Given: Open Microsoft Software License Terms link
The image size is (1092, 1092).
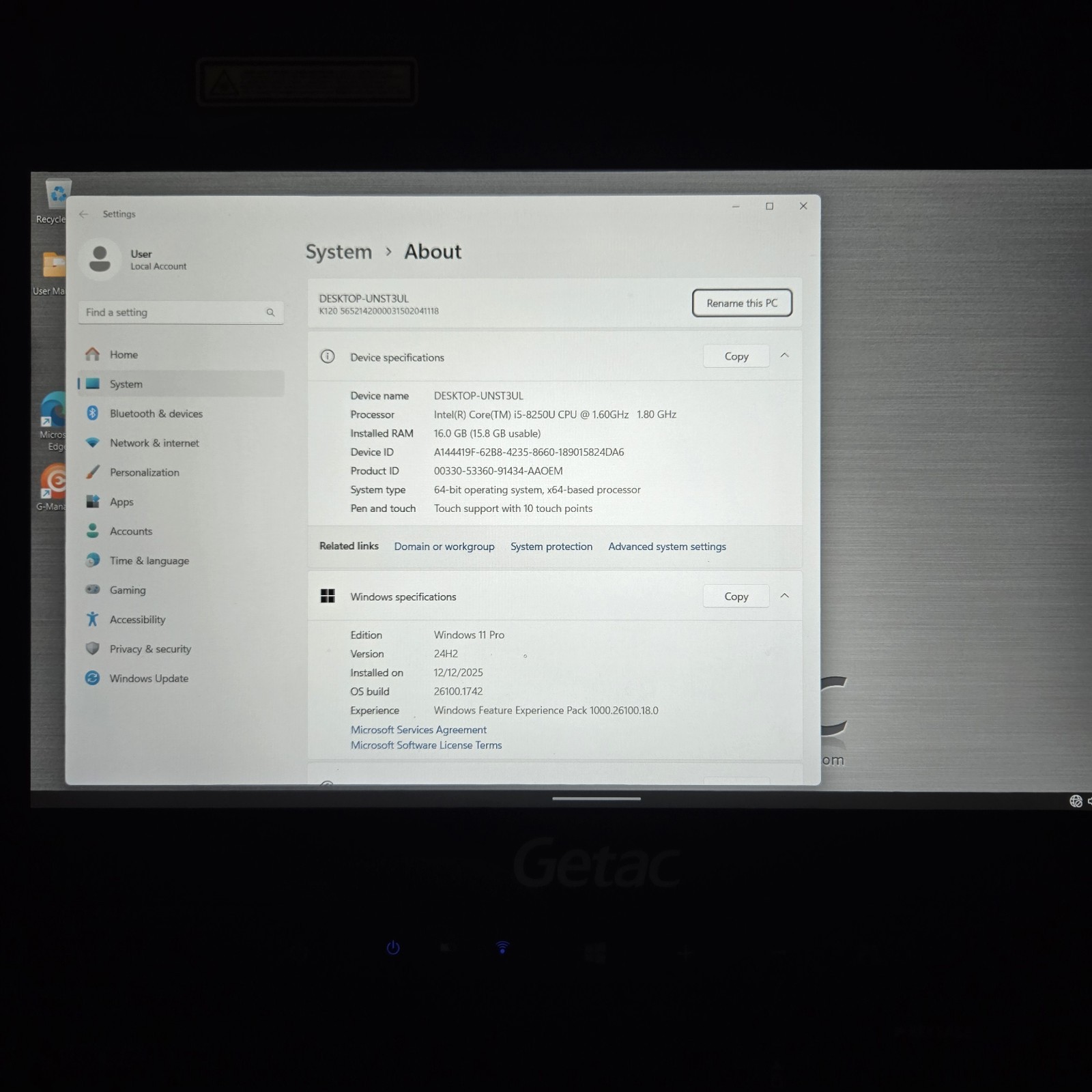Looking at the screenshot, I should [x=426, y=745].
